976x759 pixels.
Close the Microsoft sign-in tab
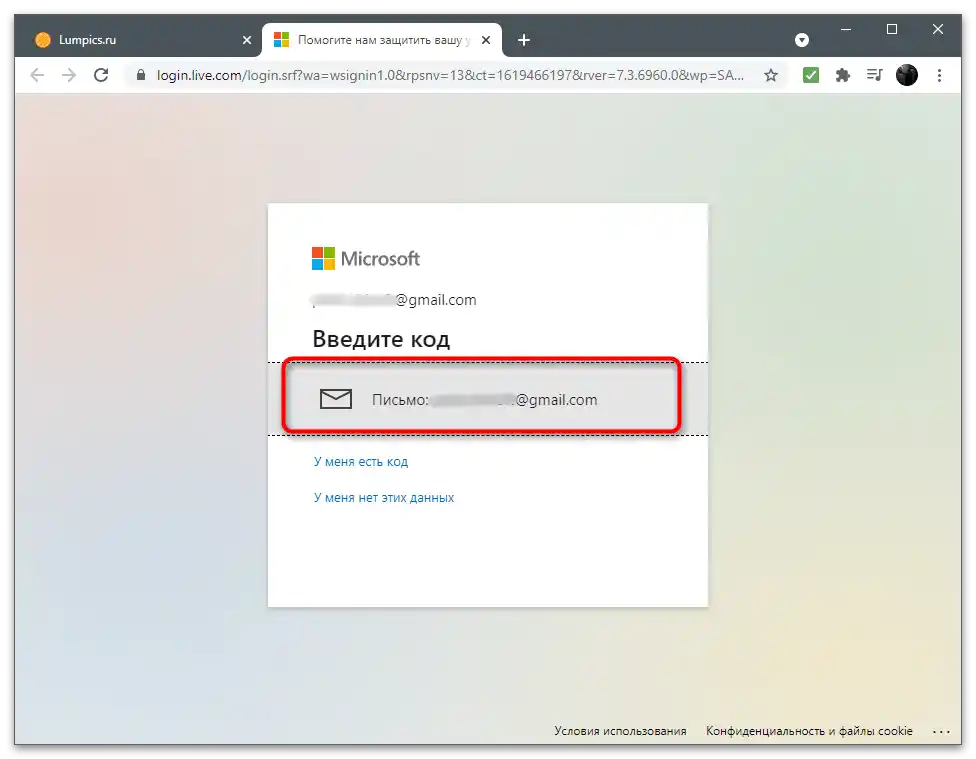click(486, 40)
